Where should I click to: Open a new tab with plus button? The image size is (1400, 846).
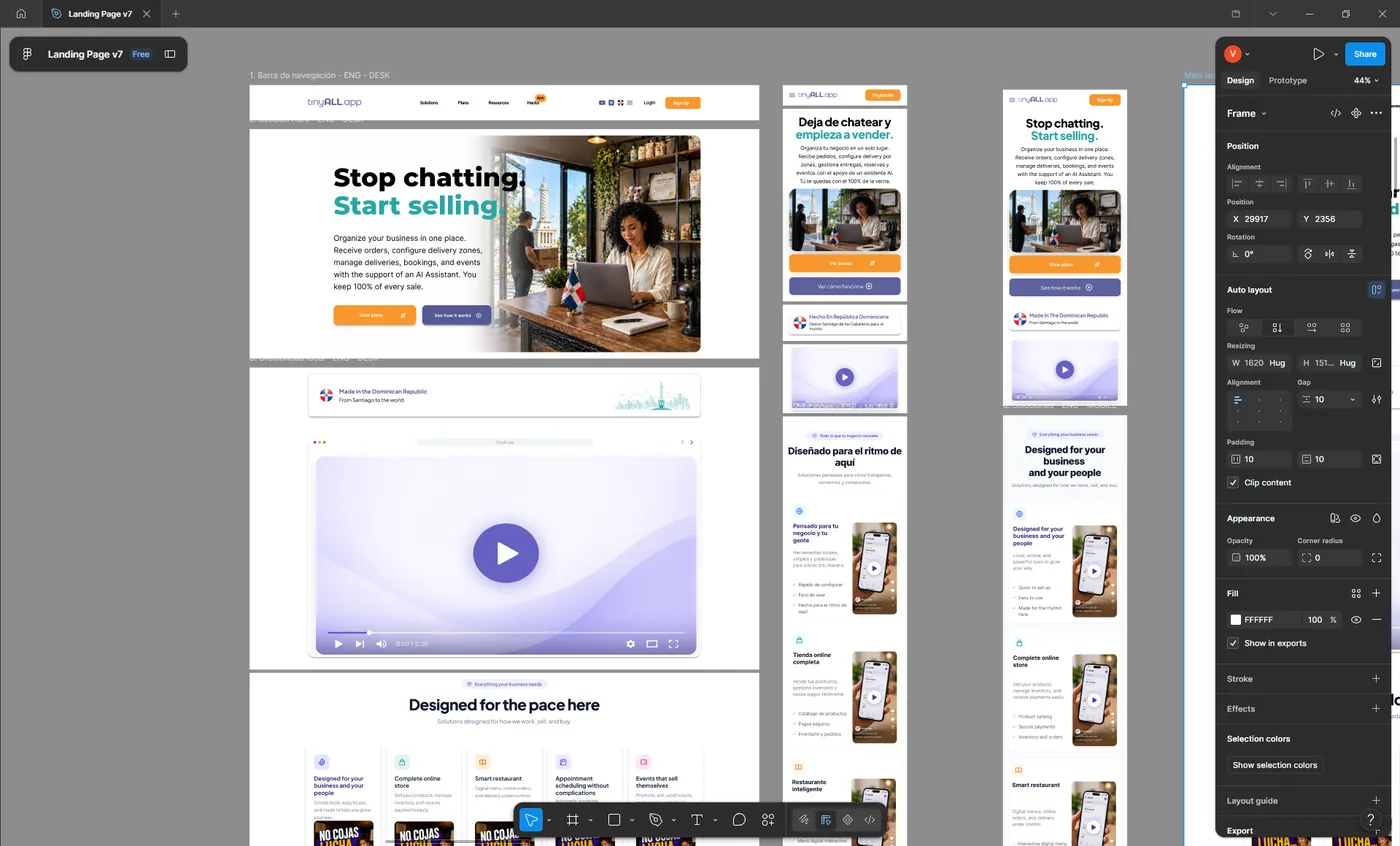pos(176,14)
